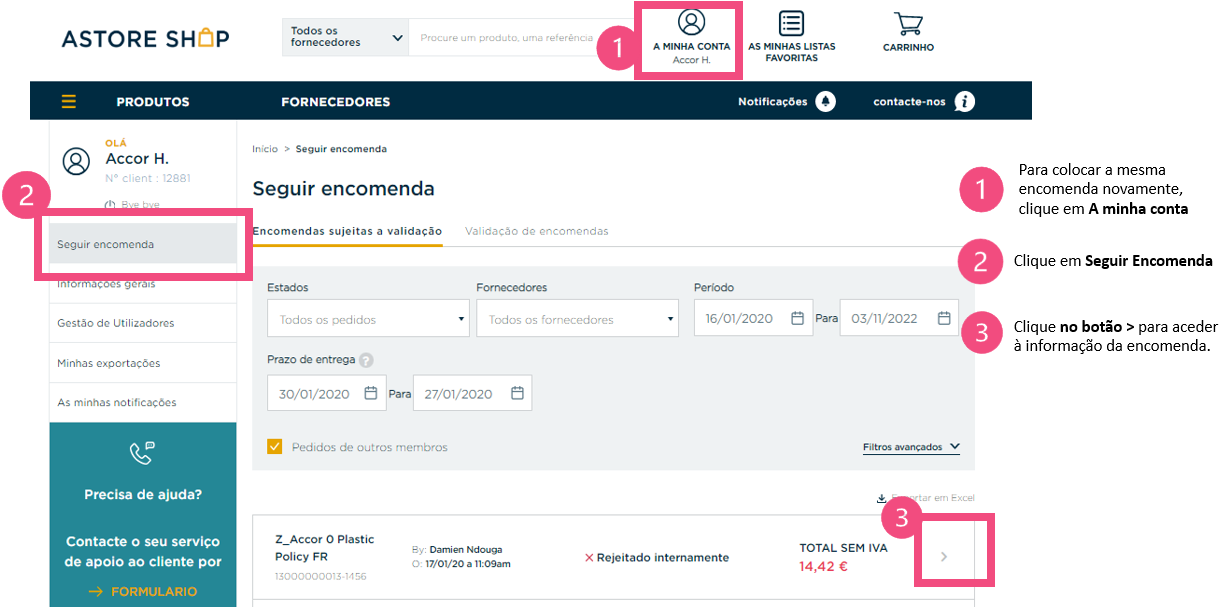This screenshot has width=1222, height=607.
Task: Open calendar for 30/01/2020 delivery date
Action: click(370, 393)
